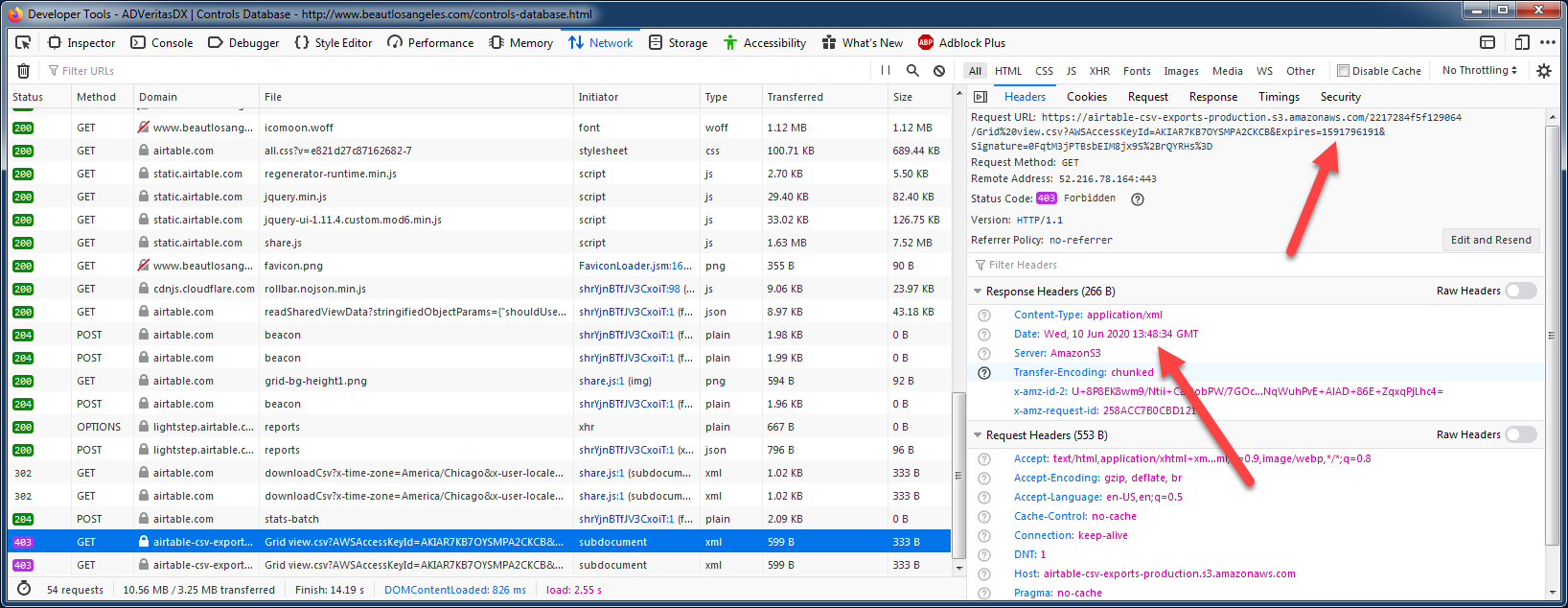Toggle the HTML filter
The width and height of the screenshot is (1568, 608).
click(x=1008, y=71)
